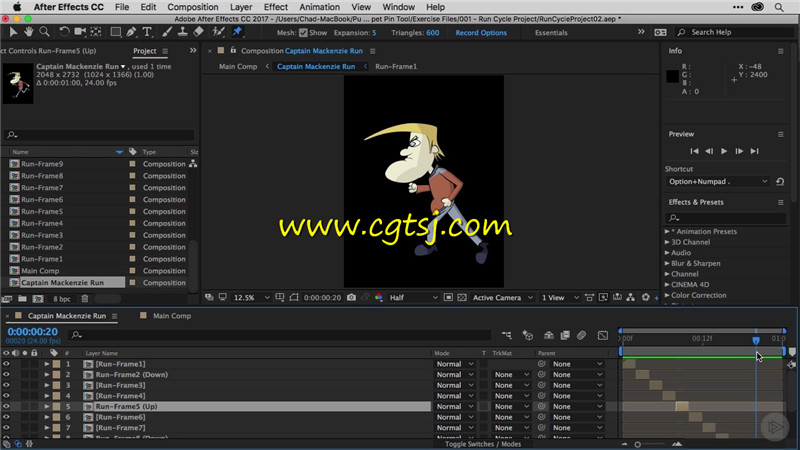Image resolution: width=800 pixels, height=450 pixels.
Task: Expand the Blur & Sharpen effects category
Action: (667, 264)
